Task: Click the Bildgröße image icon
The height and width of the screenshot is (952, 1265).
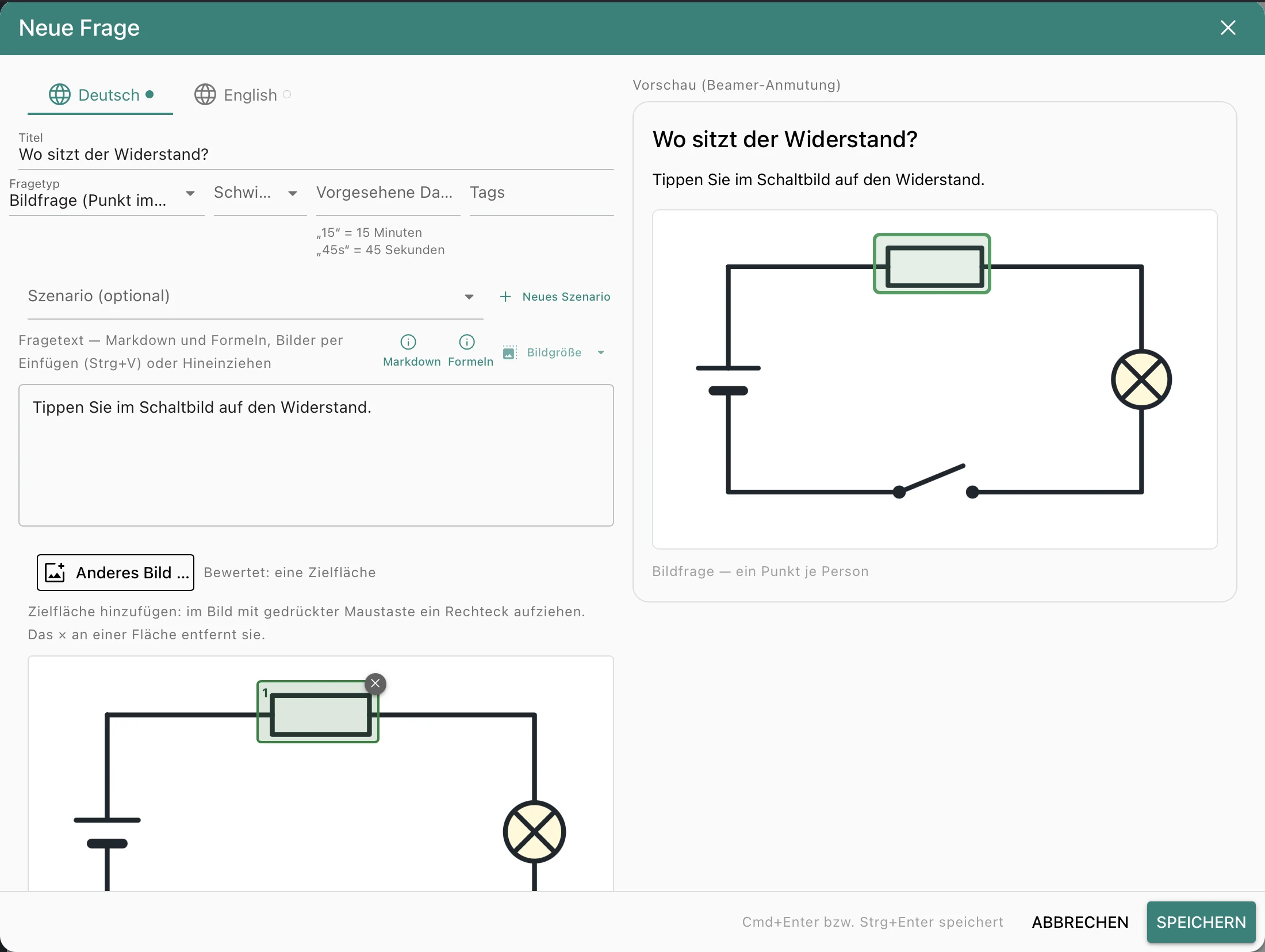Action: click(509, 352)
